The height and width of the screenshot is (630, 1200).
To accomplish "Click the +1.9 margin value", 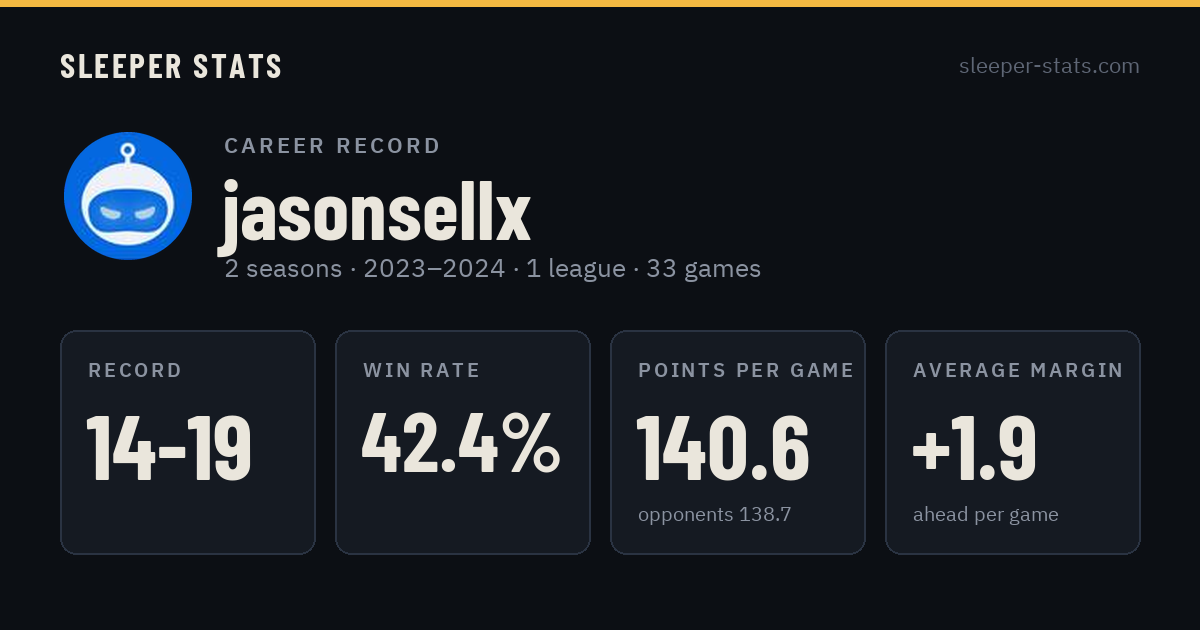I will point(975,448).
